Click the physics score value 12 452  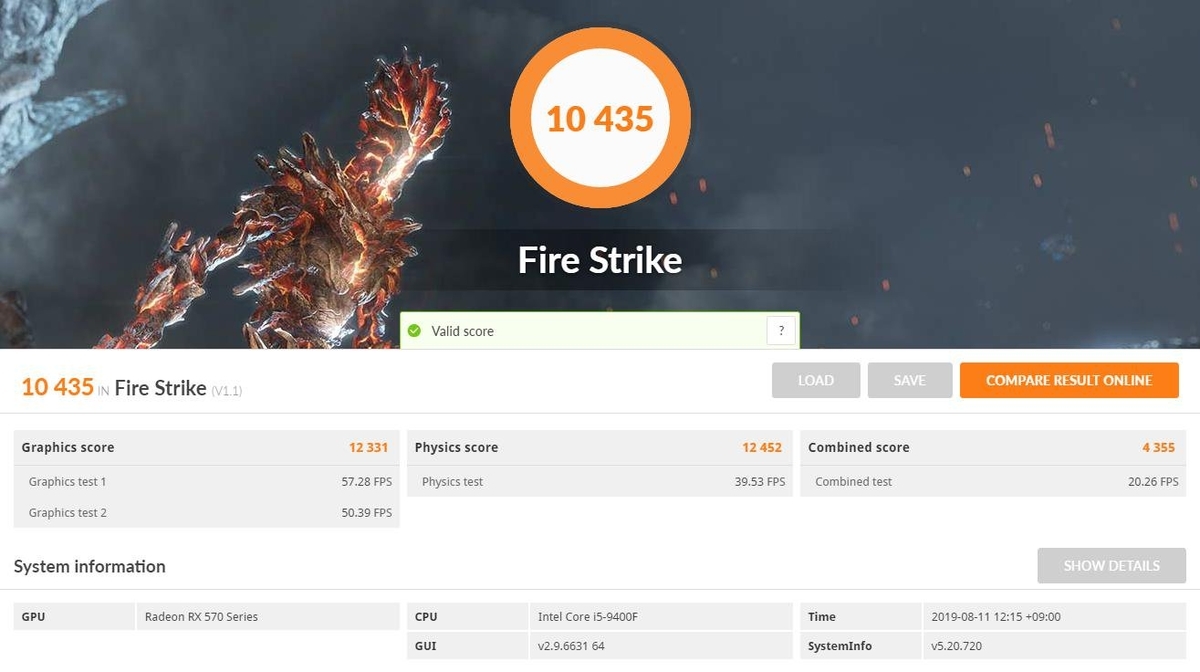762,447
